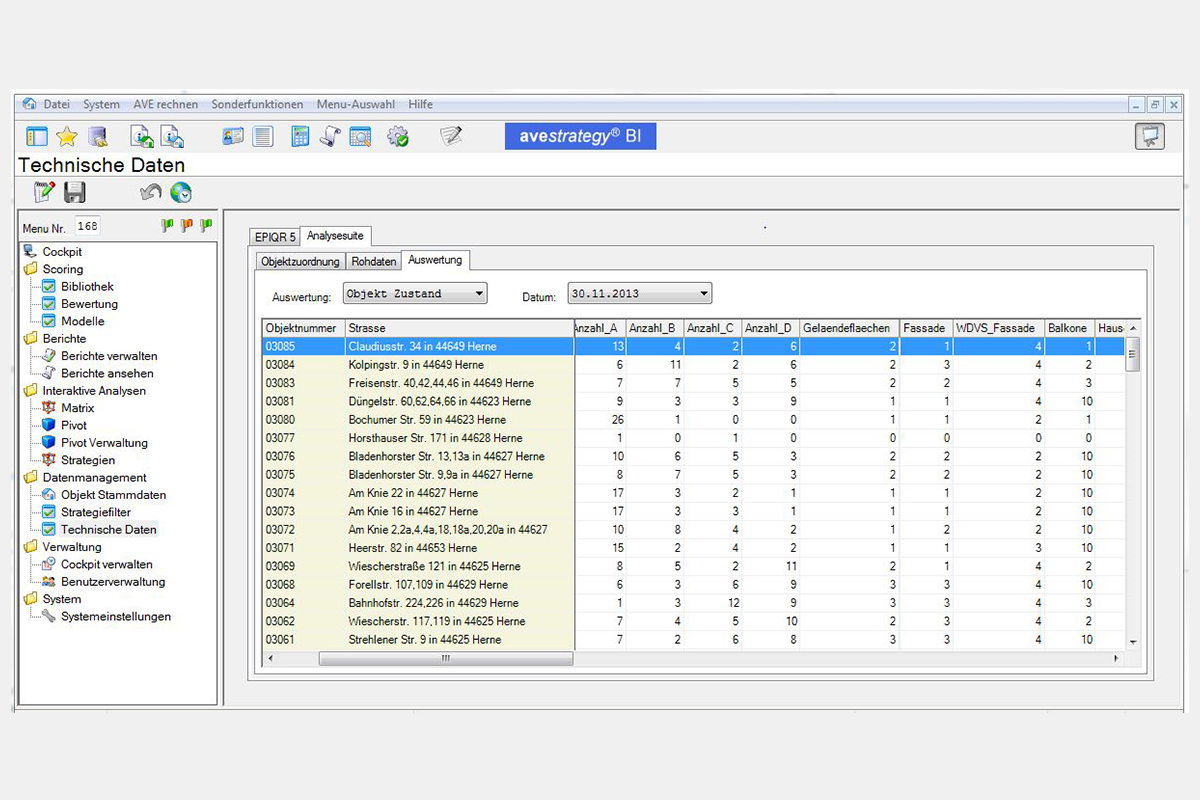Click the house icon in the title menu bar

point(29,104)
